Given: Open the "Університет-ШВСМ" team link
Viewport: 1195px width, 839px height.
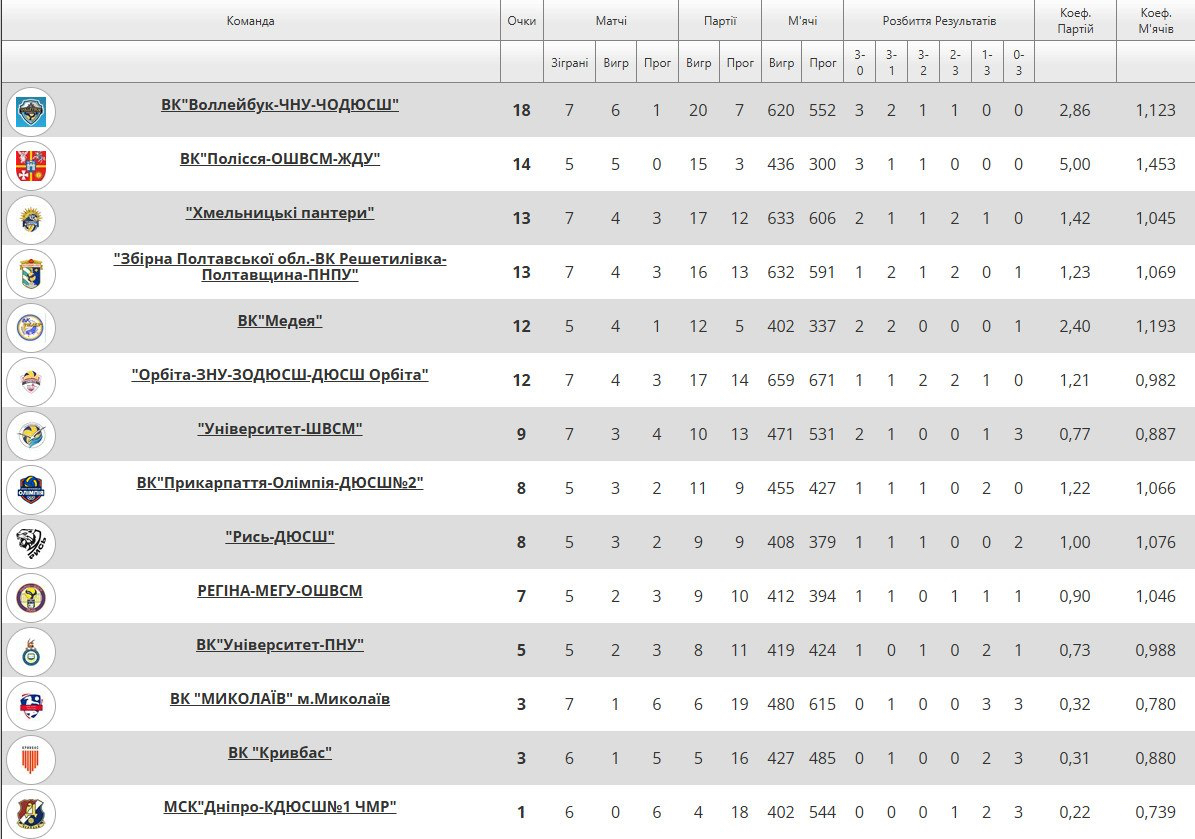Looking at the screenshot, I should [x=280, y=428].
